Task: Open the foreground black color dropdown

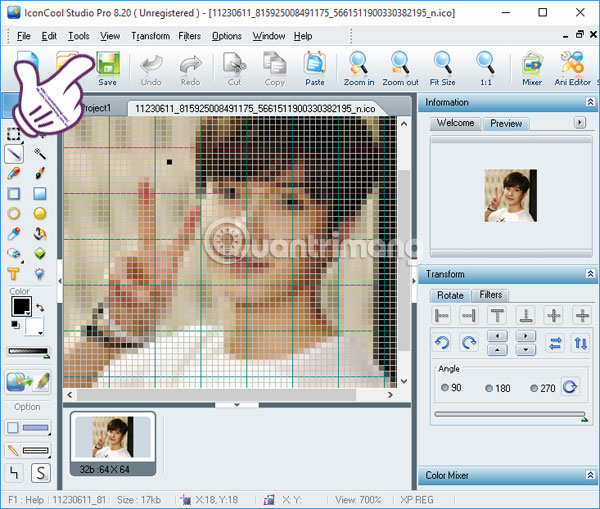Action: click(x=28, y=313)
